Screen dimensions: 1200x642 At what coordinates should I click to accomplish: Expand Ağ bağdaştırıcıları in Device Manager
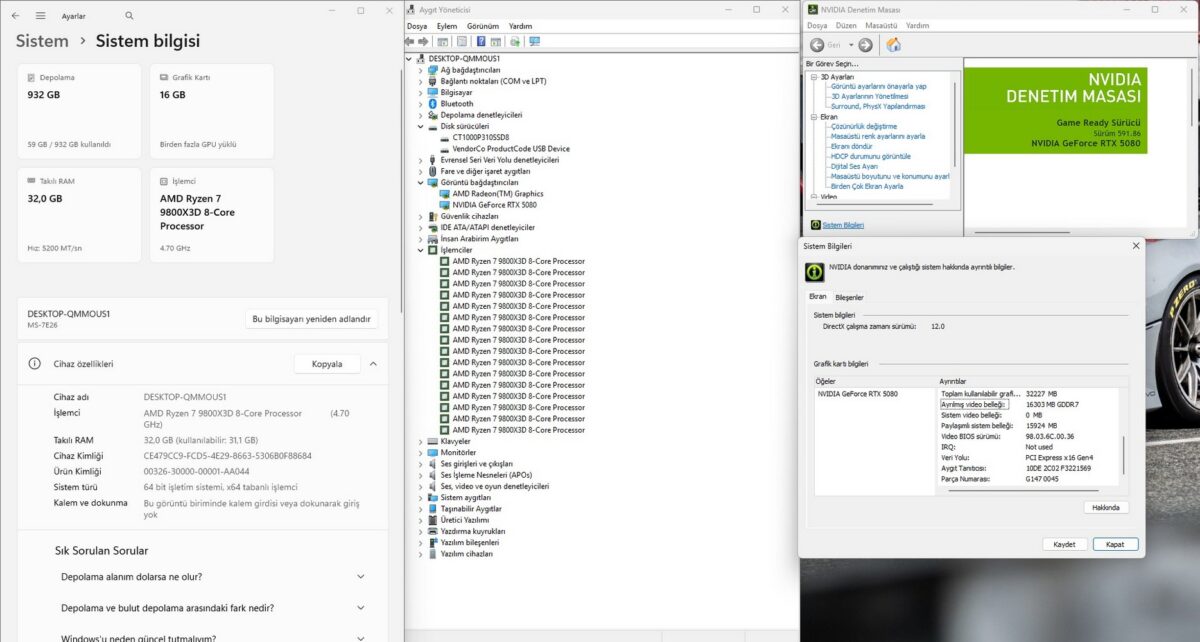pos(421,70)
